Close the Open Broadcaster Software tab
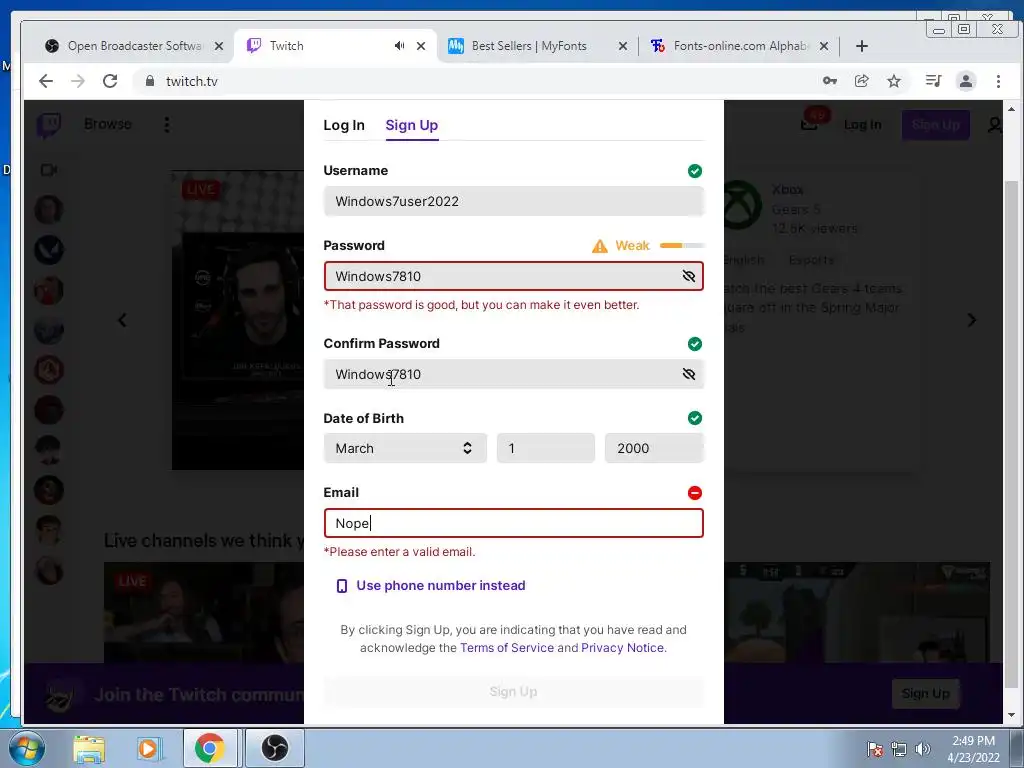 [x=219, y=46]
